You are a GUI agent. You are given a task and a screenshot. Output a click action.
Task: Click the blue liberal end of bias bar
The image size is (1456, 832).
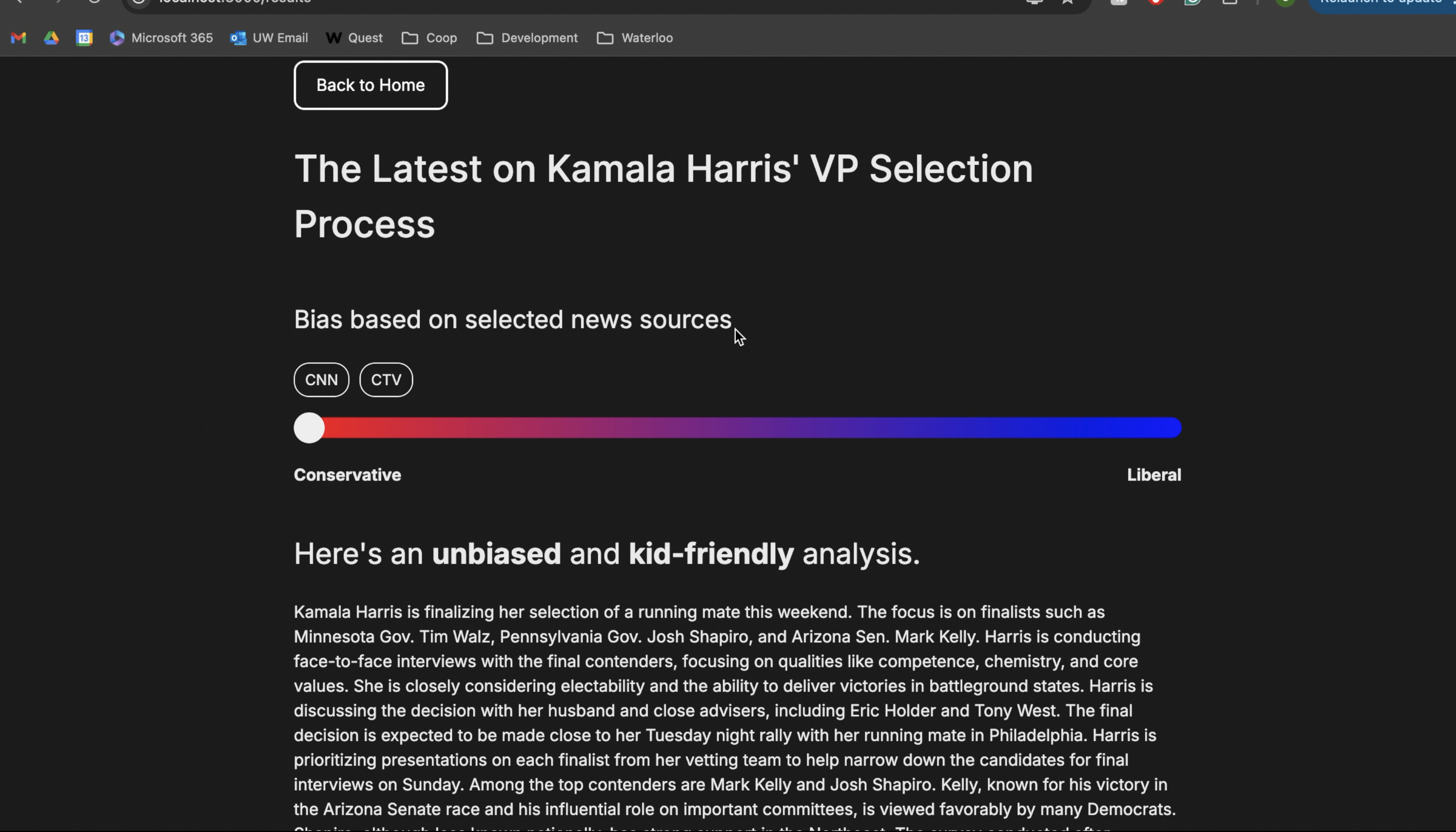[1161, 428]
